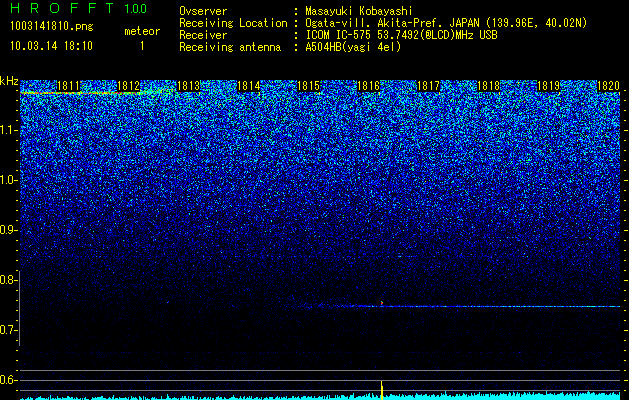Click the 0.8 frequency axis label
The width and height of the screenshot is (629, 400).
(7, 280)
